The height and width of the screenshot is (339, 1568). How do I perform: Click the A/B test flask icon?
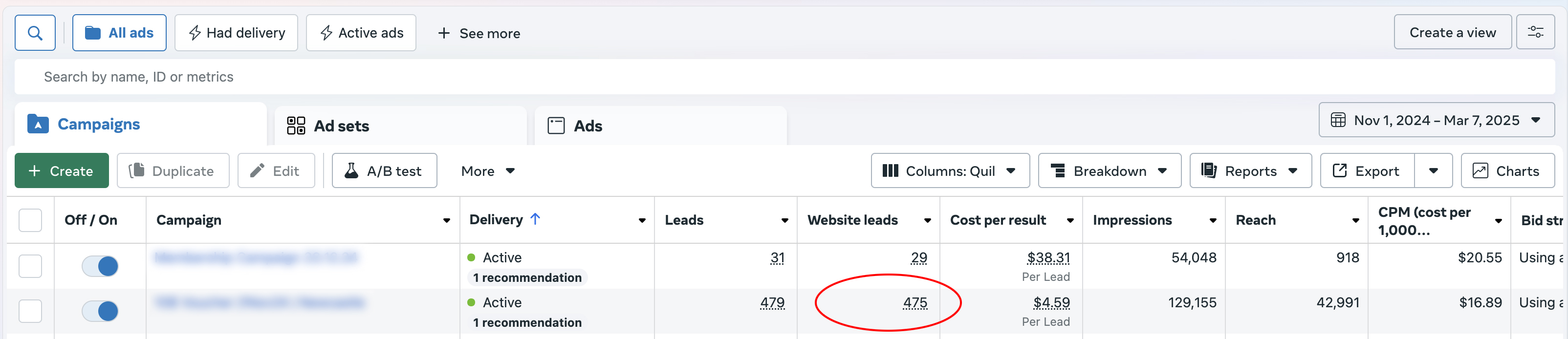point(351,170)
